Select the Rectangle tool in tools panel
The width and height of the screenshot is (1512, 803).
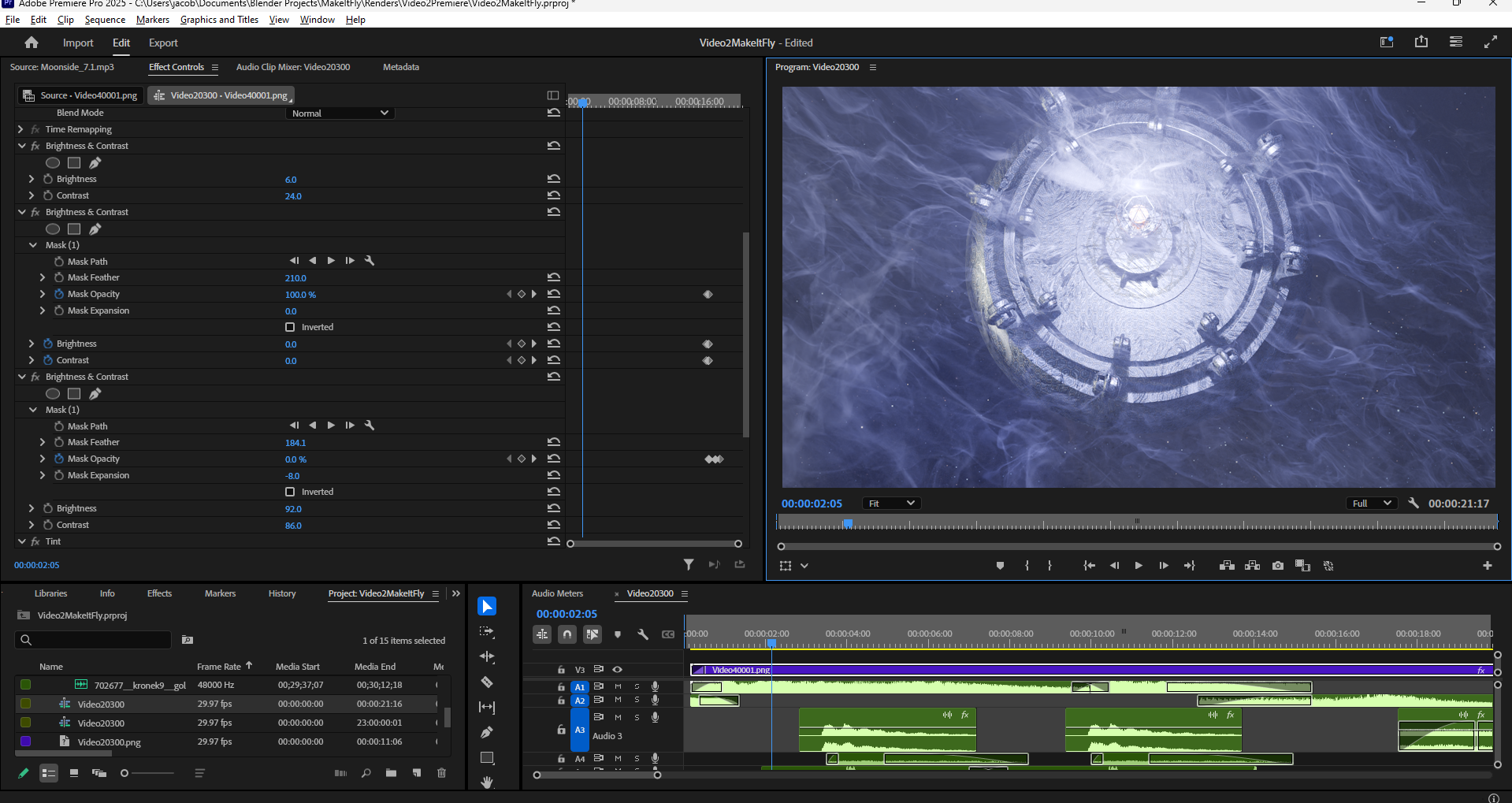coord(487,757)
